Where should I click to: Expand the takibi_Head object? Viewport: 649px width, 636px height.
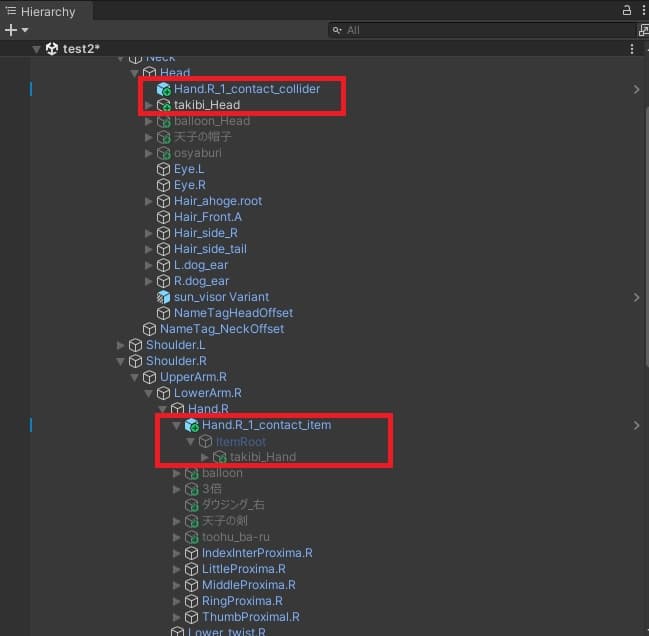click(x=149, y=105)
